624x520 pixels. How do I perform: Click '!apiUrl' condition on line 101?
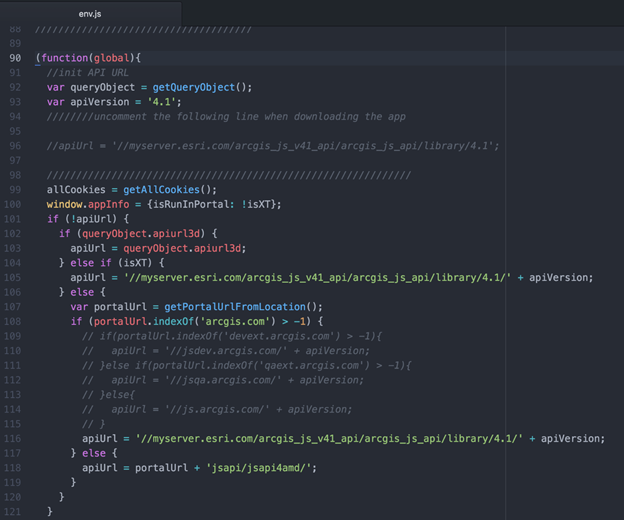click(x=94, y=219)
